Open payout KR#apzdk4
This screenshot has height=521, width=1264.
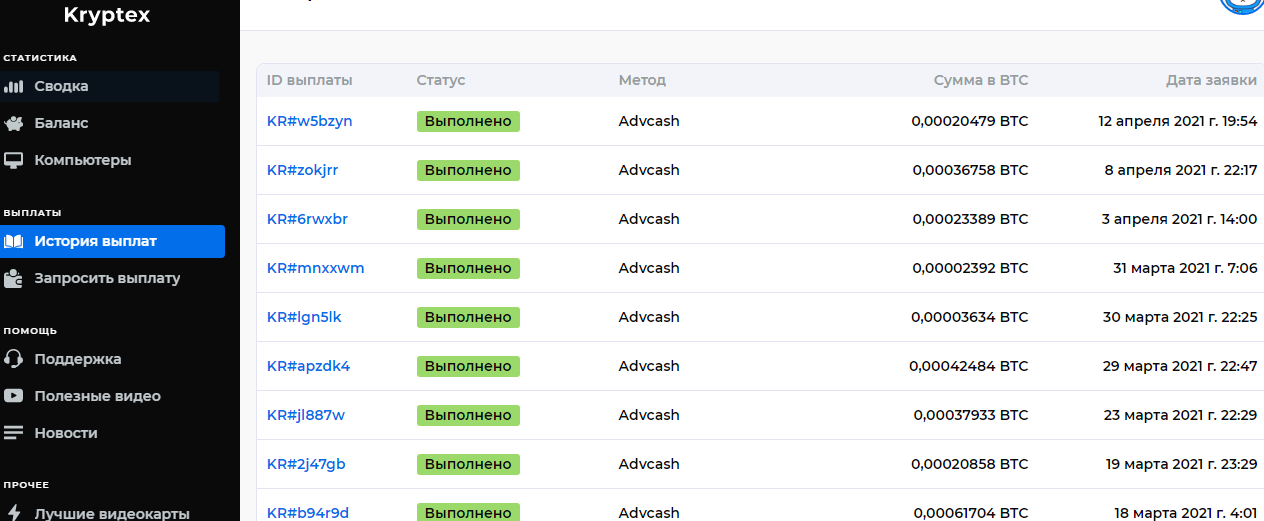point(308,366)
